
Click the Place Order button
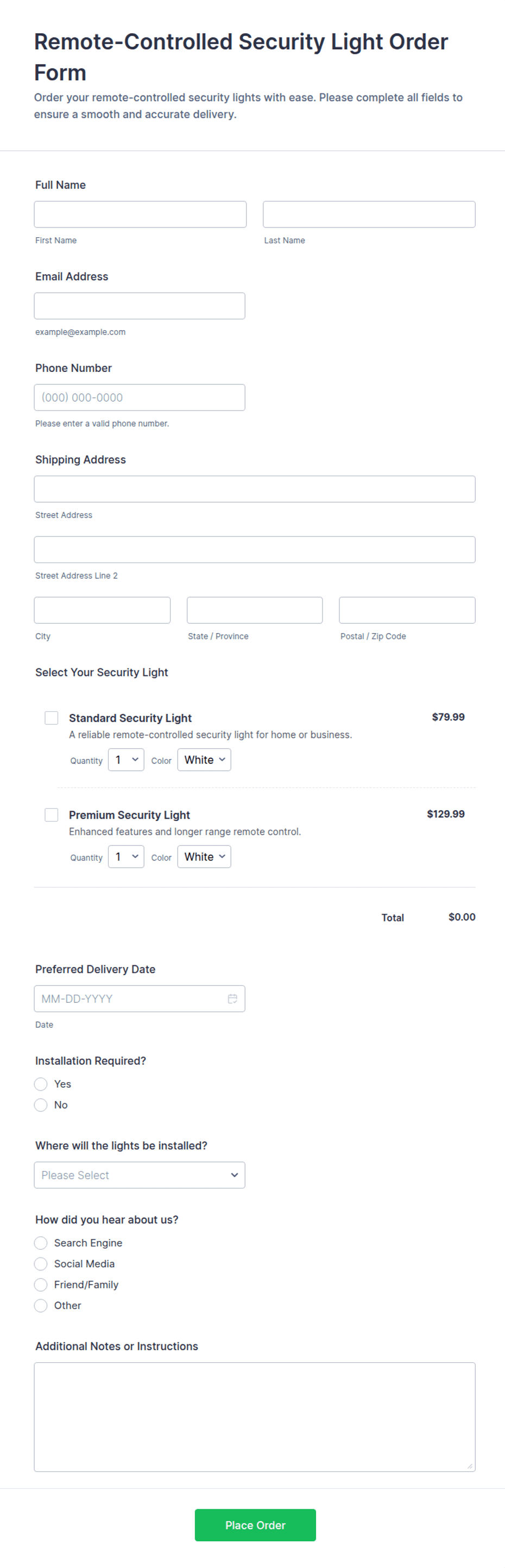(255, 1524)
